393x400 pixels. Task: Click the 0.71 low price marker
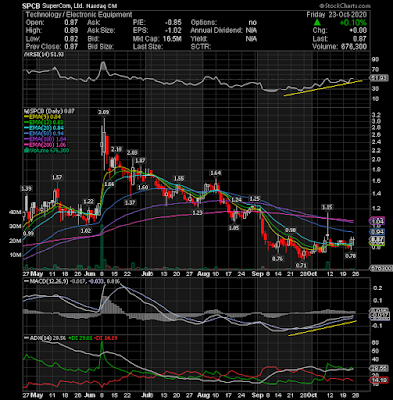301,265
